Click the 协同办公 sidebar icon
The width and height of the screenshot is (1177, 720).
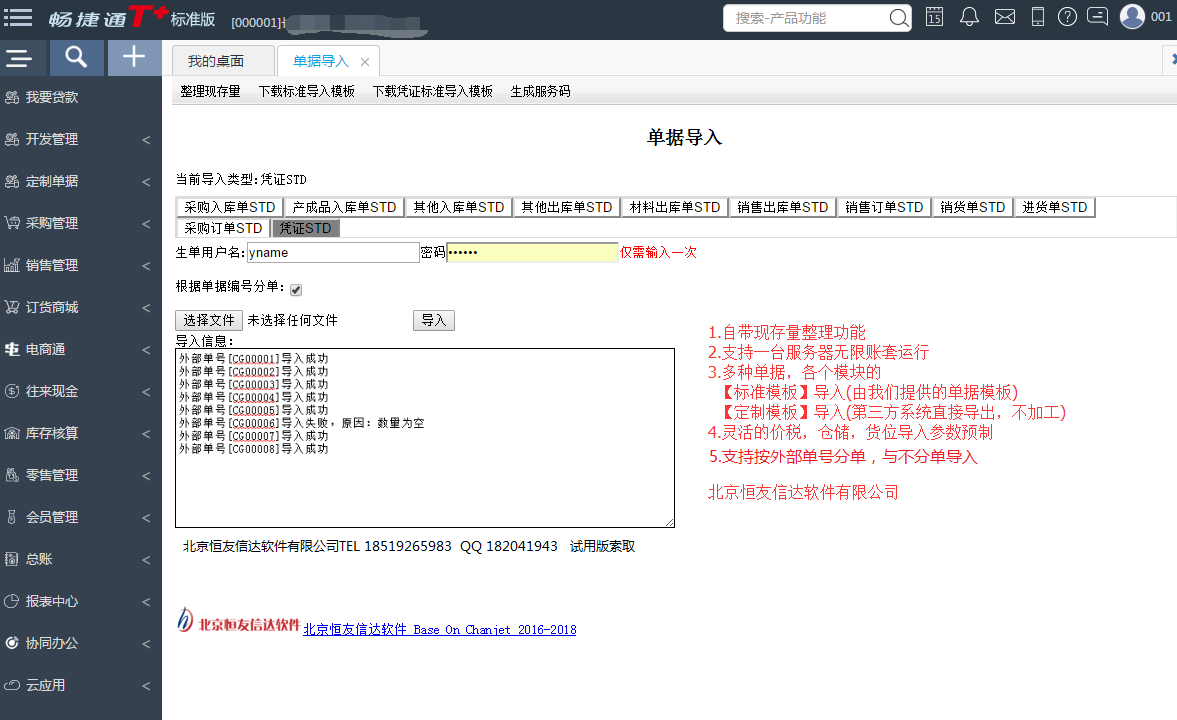[x=12, y=643]
